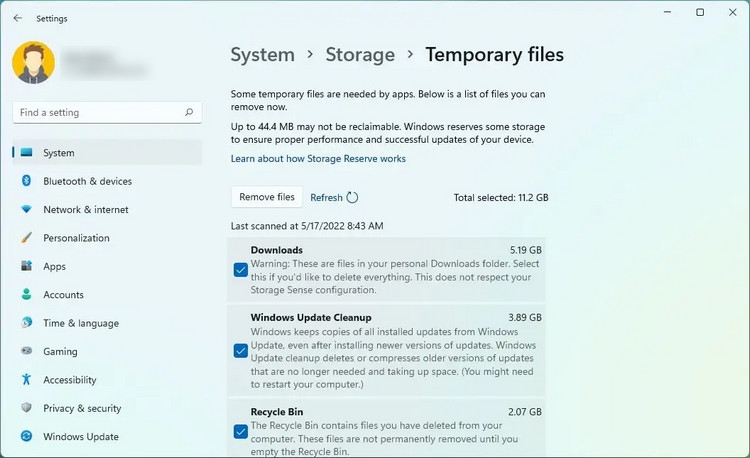Click the magnifier icon in search box

click(x=189, y=112)
